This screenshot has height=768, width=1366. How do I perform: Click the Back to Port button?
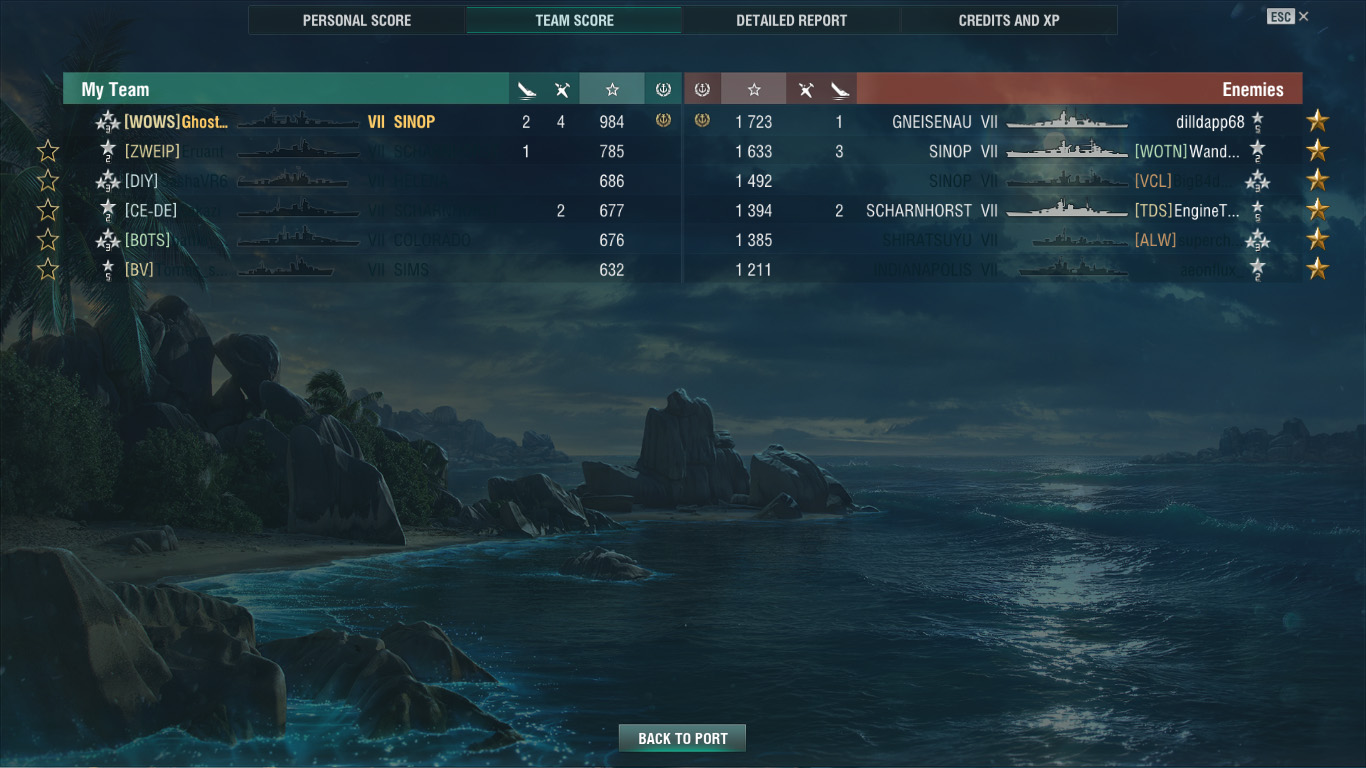683,738
